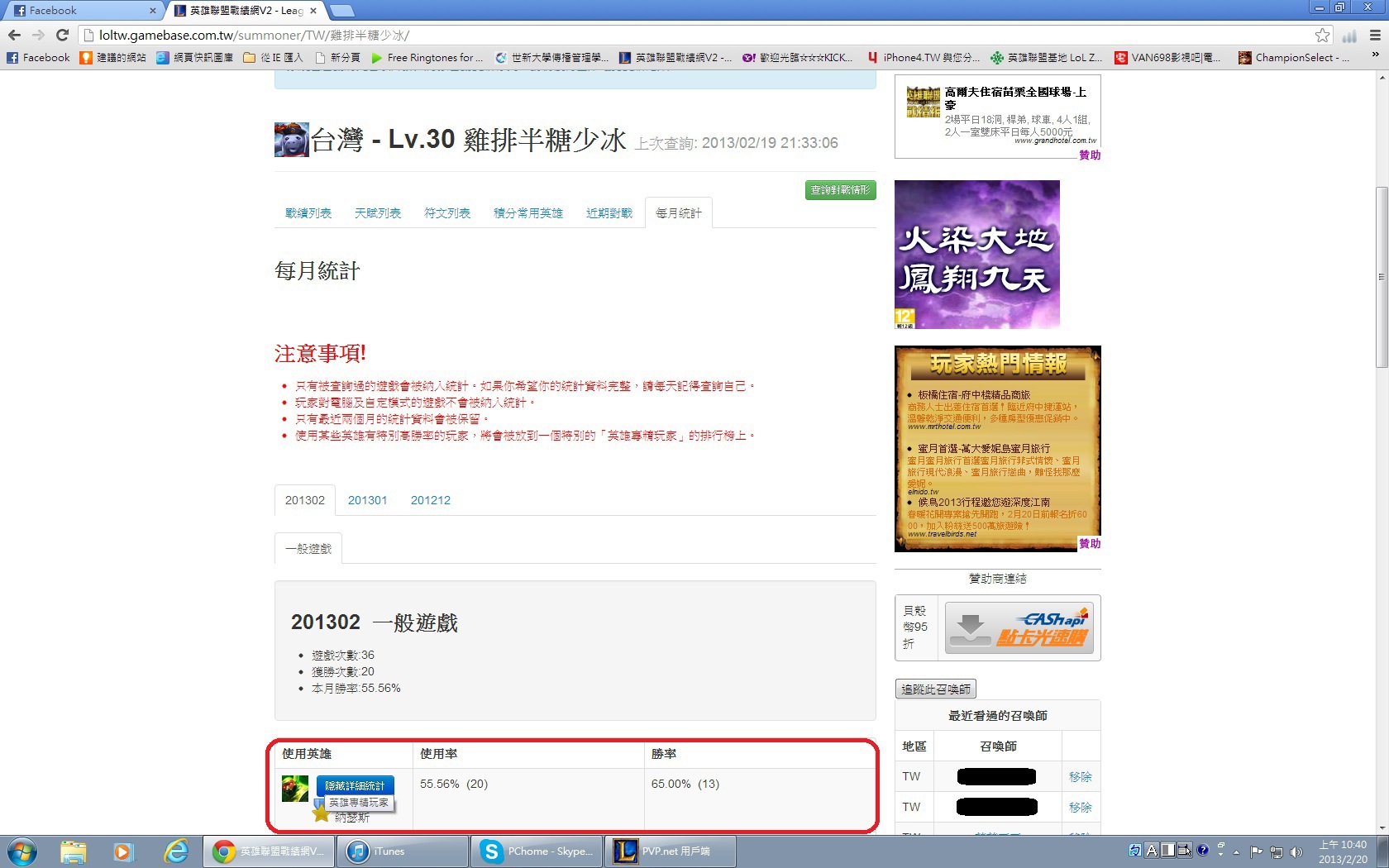Select the 一般遊戲 tab
Image resolution: width=1389 pixels, height=868 pixels.
click(308, 549)
